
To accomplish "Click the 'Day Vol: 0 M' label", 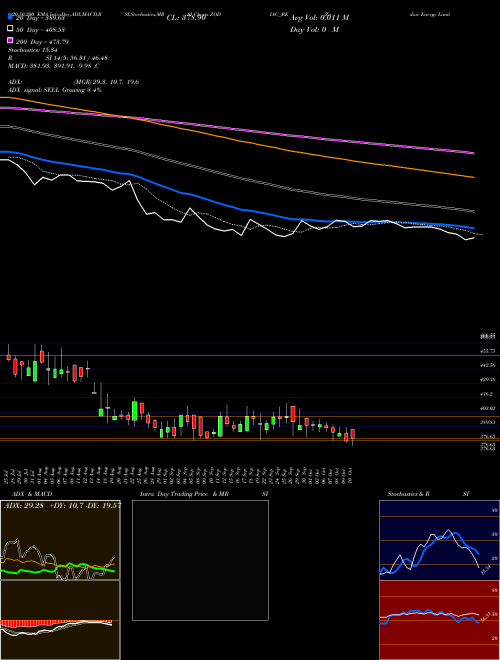I will click(x=314, y=30).
